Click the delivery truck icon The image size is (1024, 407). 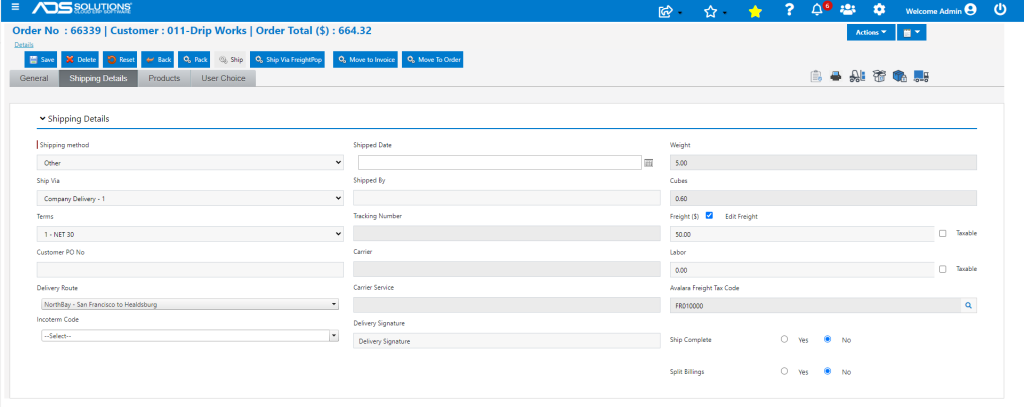click(921, 76)
